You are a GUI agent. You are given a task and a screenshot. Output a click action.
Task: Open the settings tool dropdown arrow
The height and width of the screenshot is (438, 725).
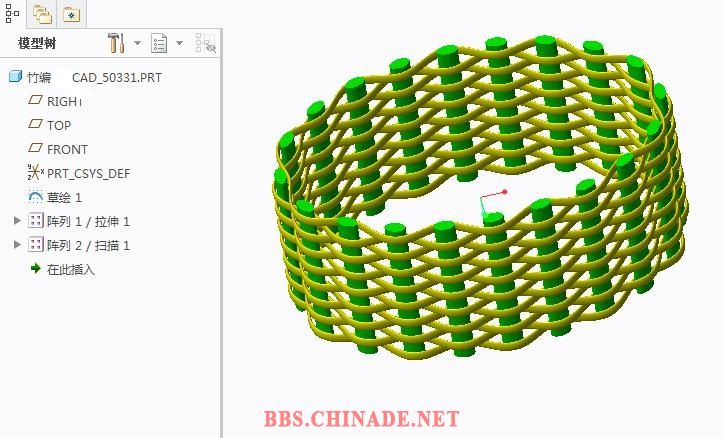137,43
